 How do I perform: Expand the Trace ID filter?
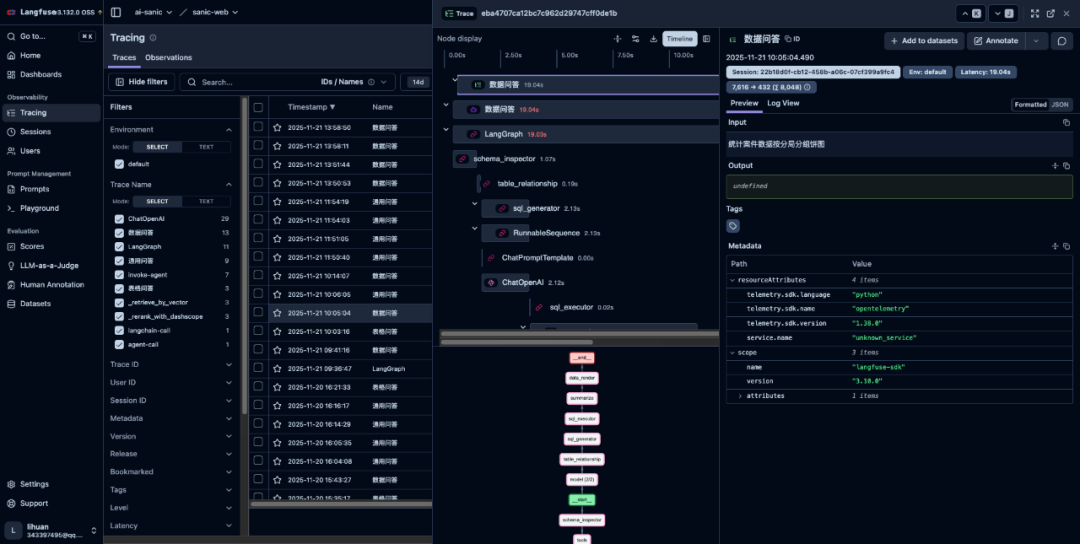click(x=229, y=364)
